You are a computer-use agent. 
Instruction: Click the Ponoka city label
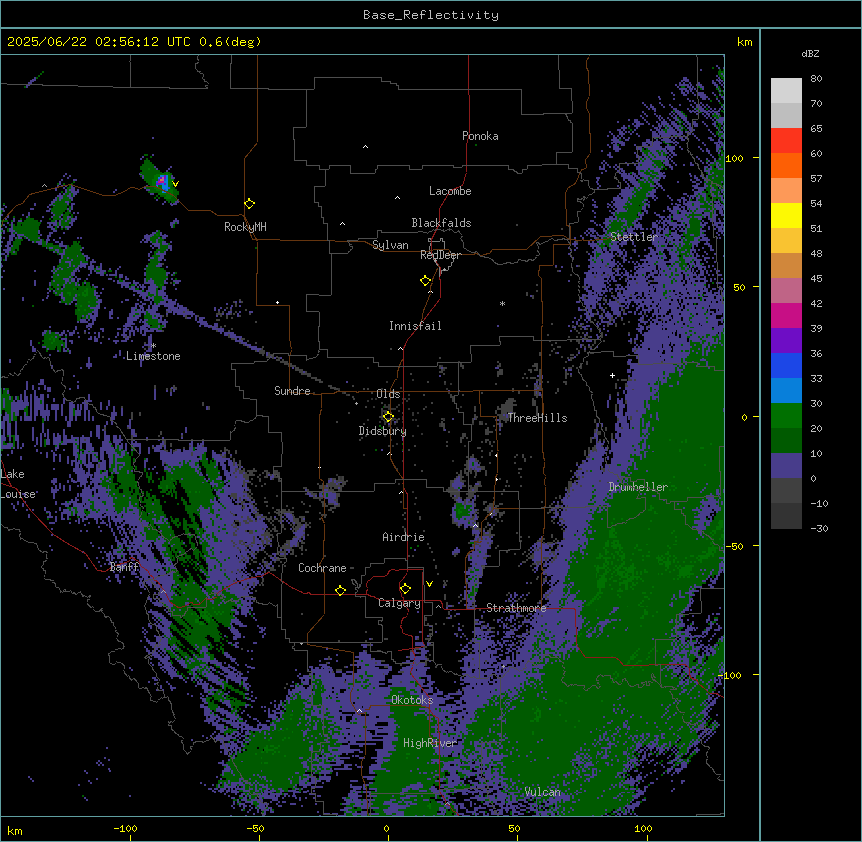tap(480, 136)
